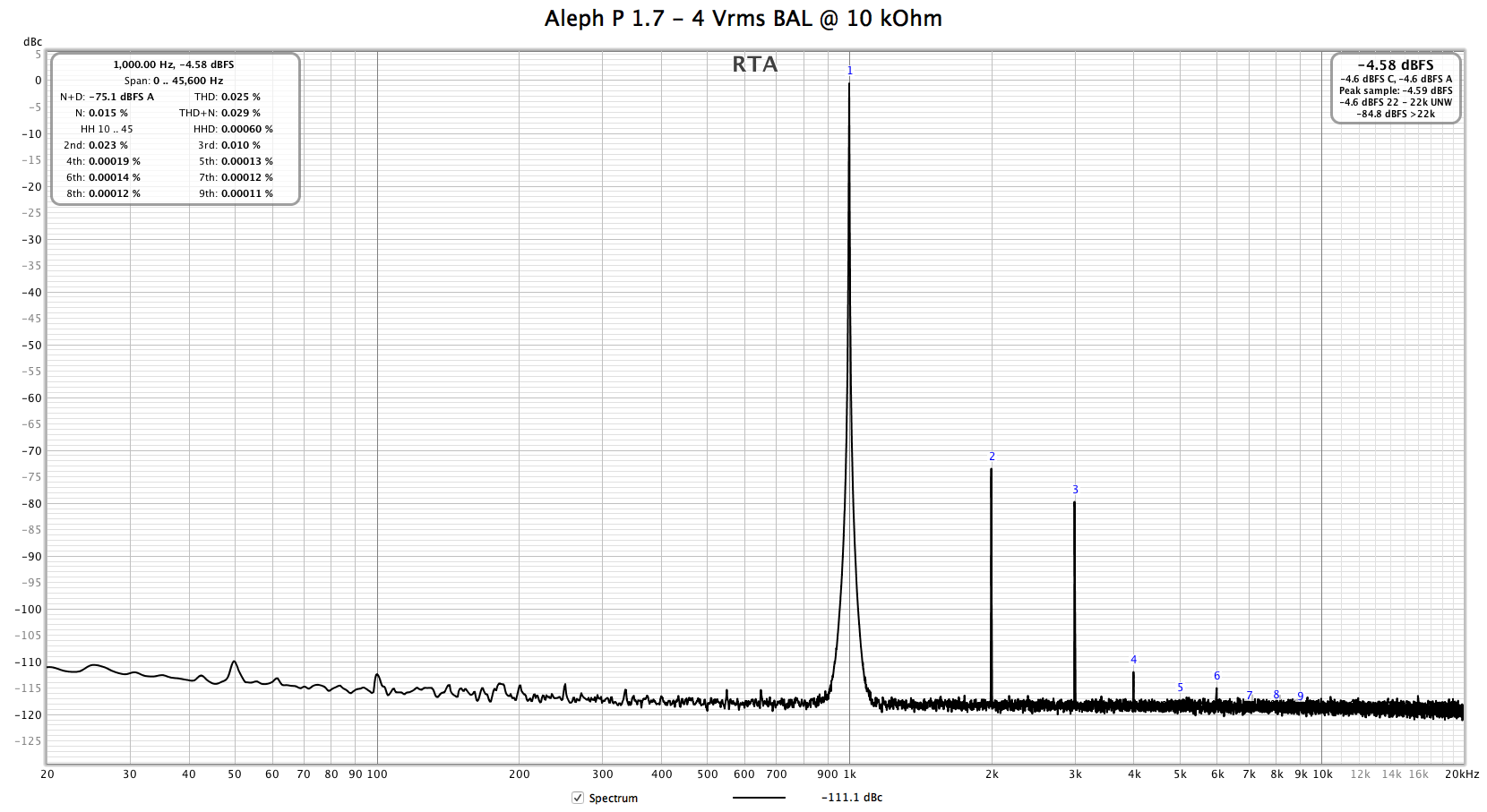The height and width of the screenshot is (812, 1487).
Task: Click the 1,000.00 Hz, -4.58 dBFS readout
Action: click(x=174, y=64)
